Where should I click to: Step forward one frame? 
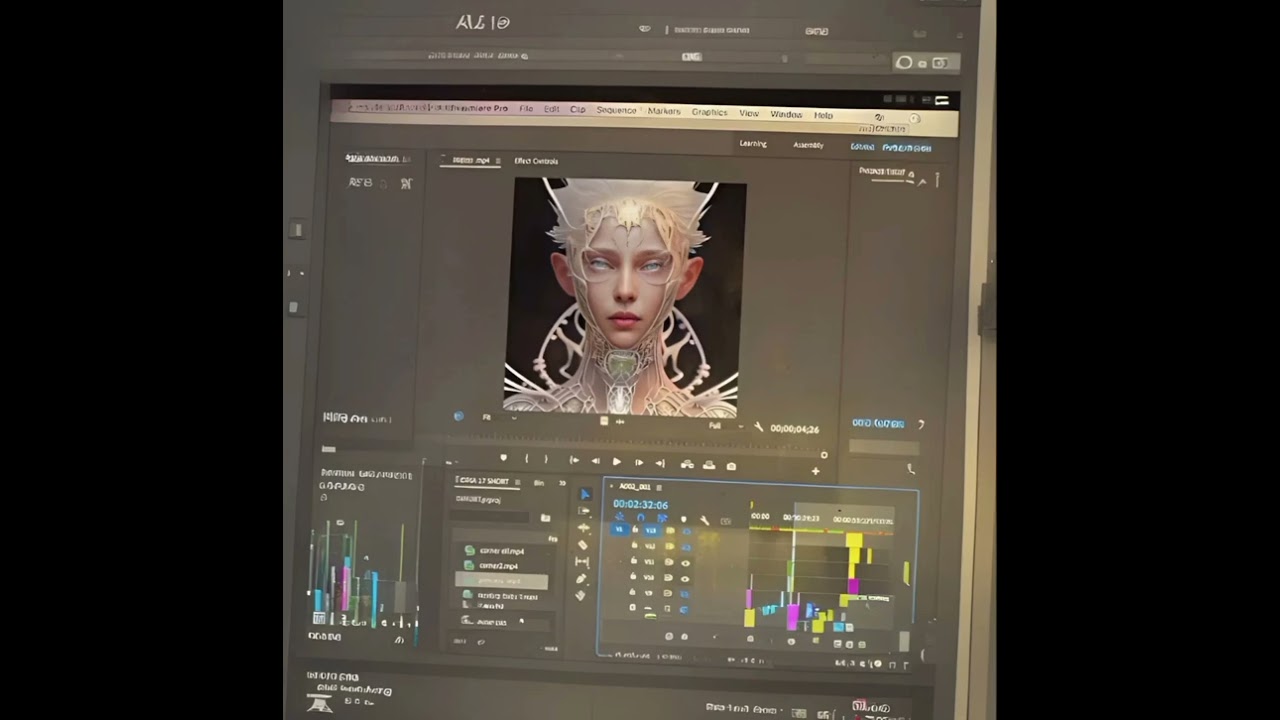[x=639, y=463]
